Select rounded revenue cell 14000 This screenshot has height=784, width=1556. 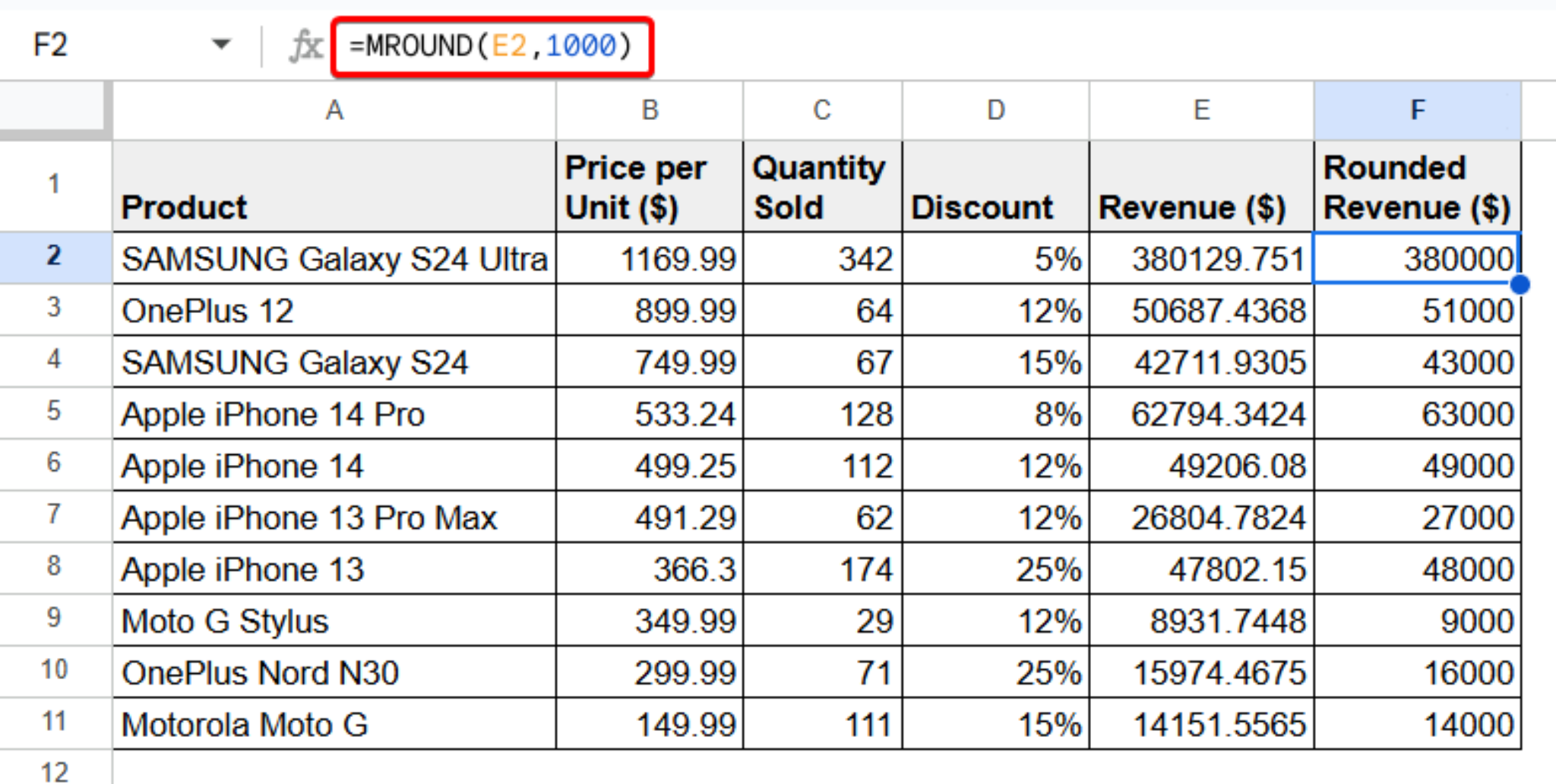pyautogui.click(x=1418, y=723)
